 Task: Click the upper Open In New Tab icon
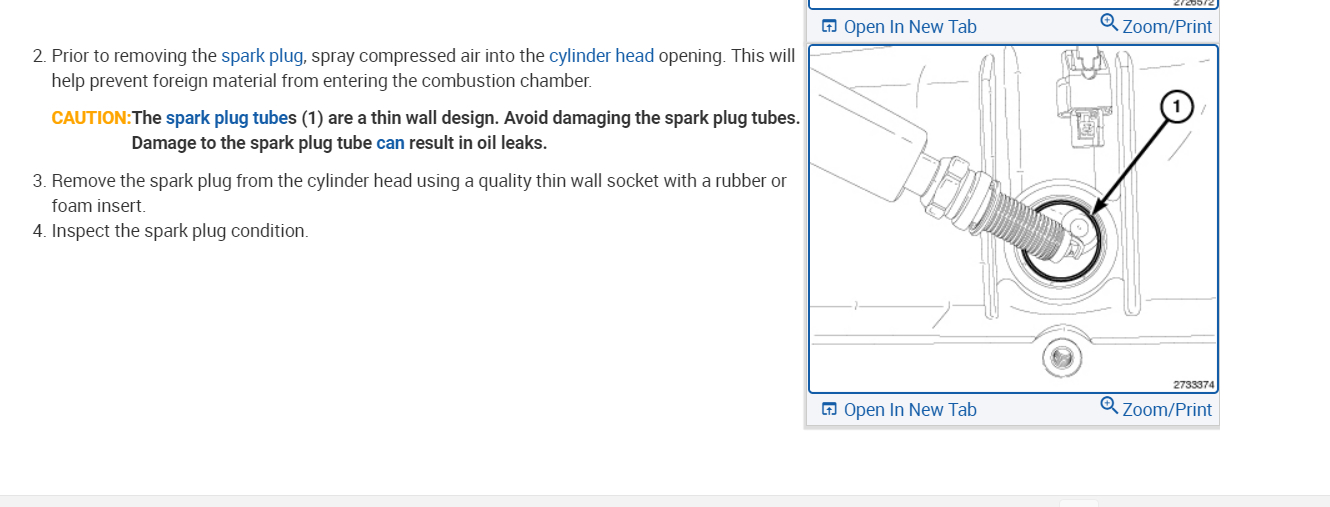[x=829, y=27]
